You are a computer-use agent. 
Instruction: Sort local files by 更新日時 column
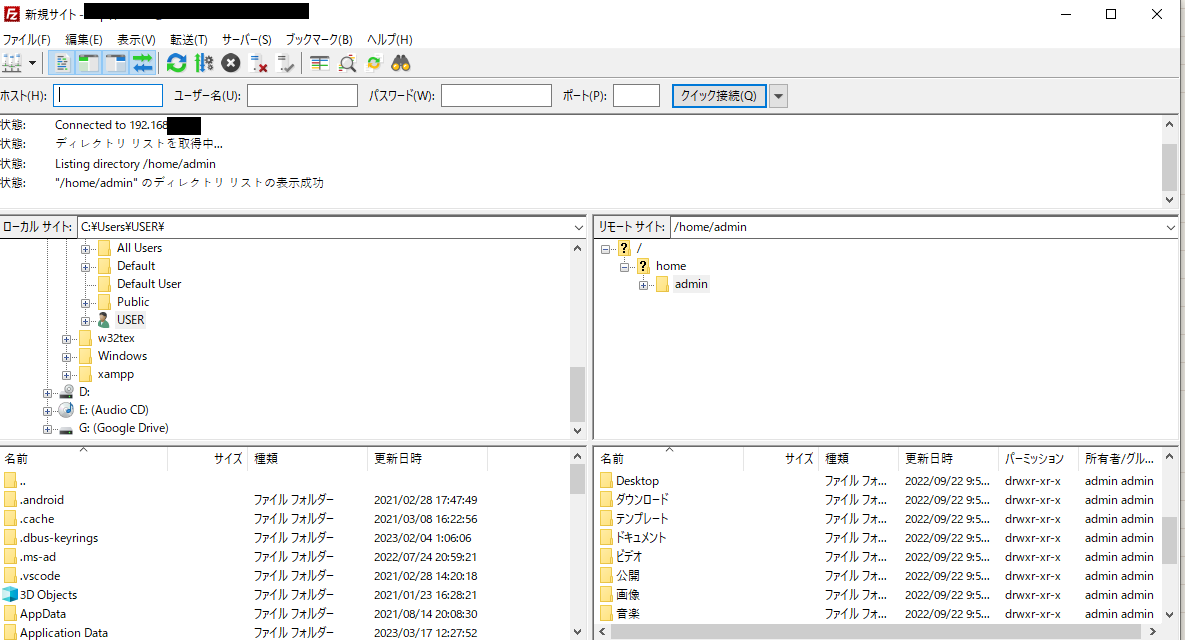tap(428, 459)
